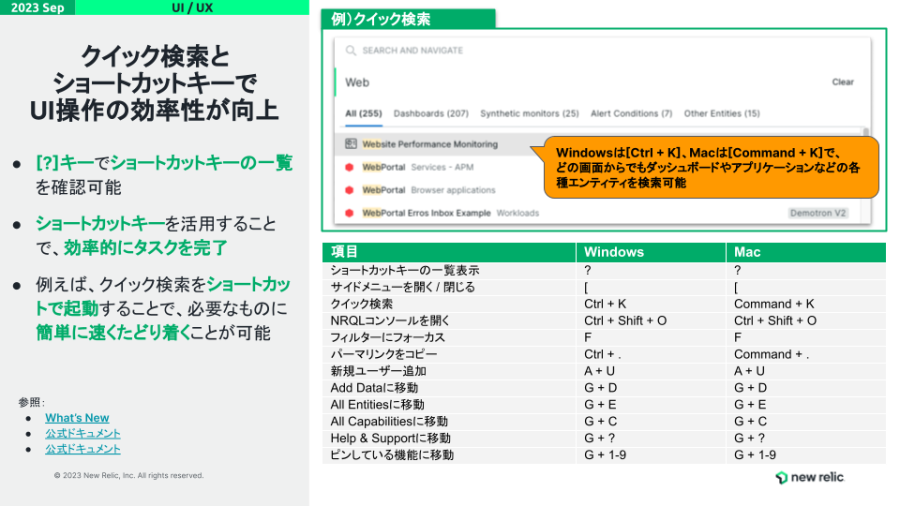The width and height of the screenshot is (900, 506).
Task: Select the Website Performance Monitoring result
Action: [430, 144]
